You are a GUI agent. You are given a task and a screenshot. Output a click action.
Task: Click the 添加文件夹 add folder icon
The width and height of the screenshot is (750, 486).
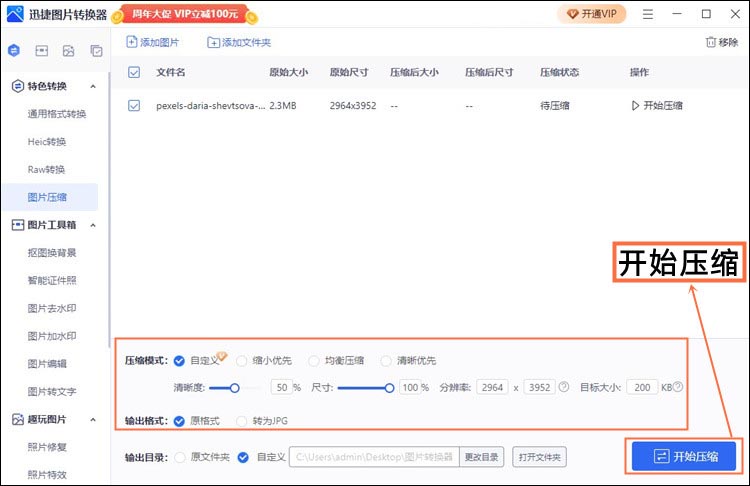tap(213, 42)
